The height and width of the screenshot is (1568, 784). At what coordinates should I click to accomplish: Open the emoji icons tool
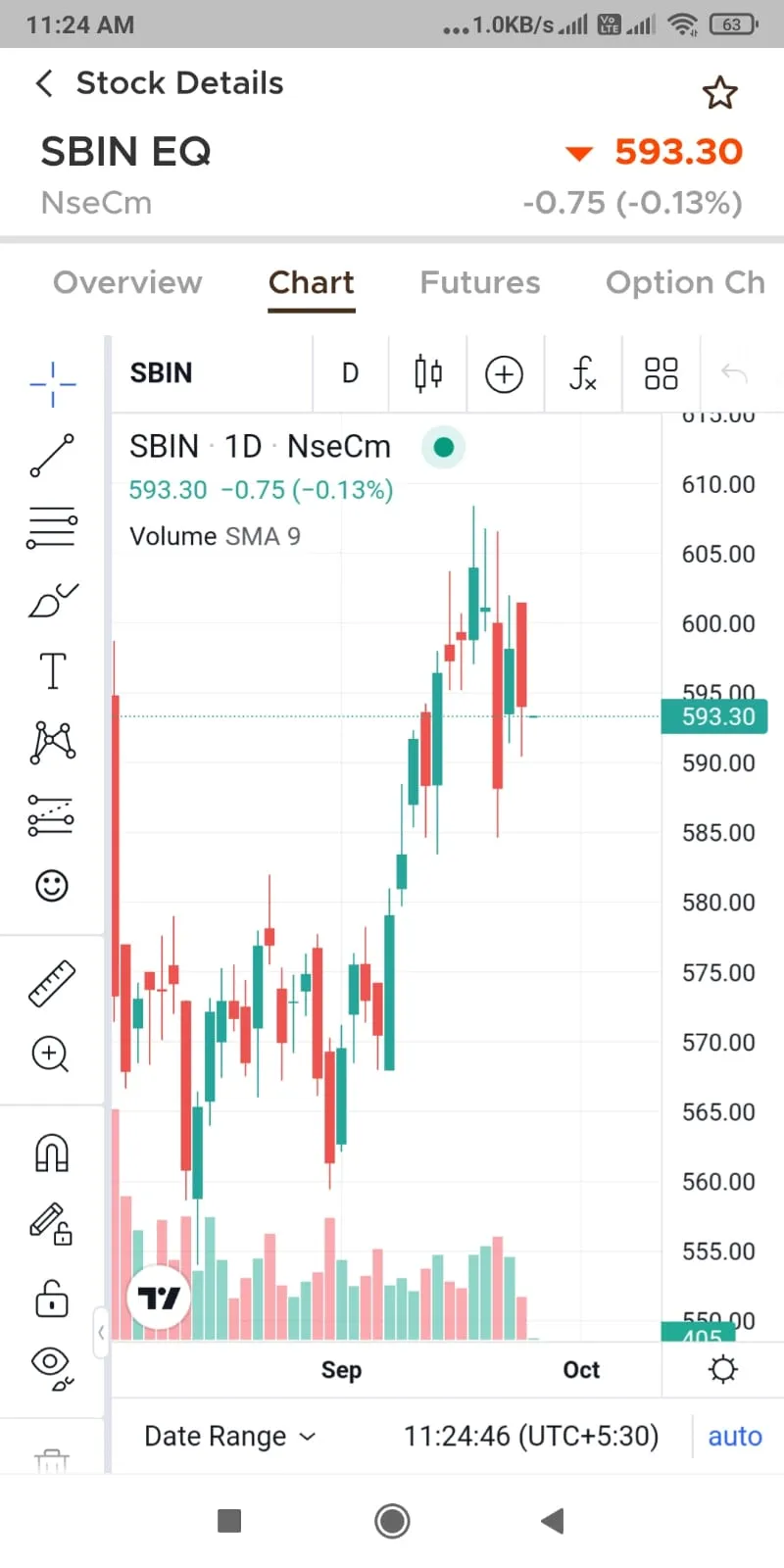[x=52, y=886]
